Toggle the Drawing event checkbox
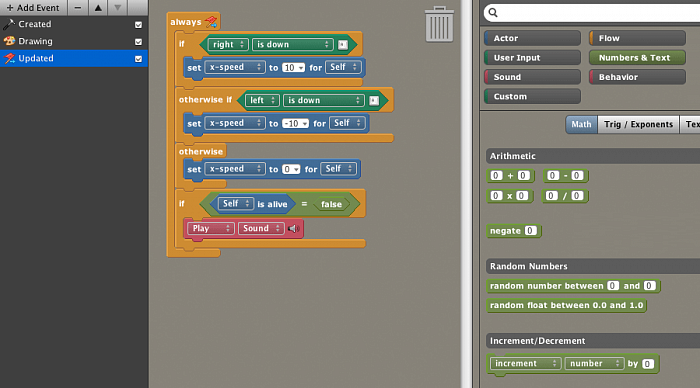The height and width of the screenshot is (388, 700). pyautogui.click(x=138, y=42)
